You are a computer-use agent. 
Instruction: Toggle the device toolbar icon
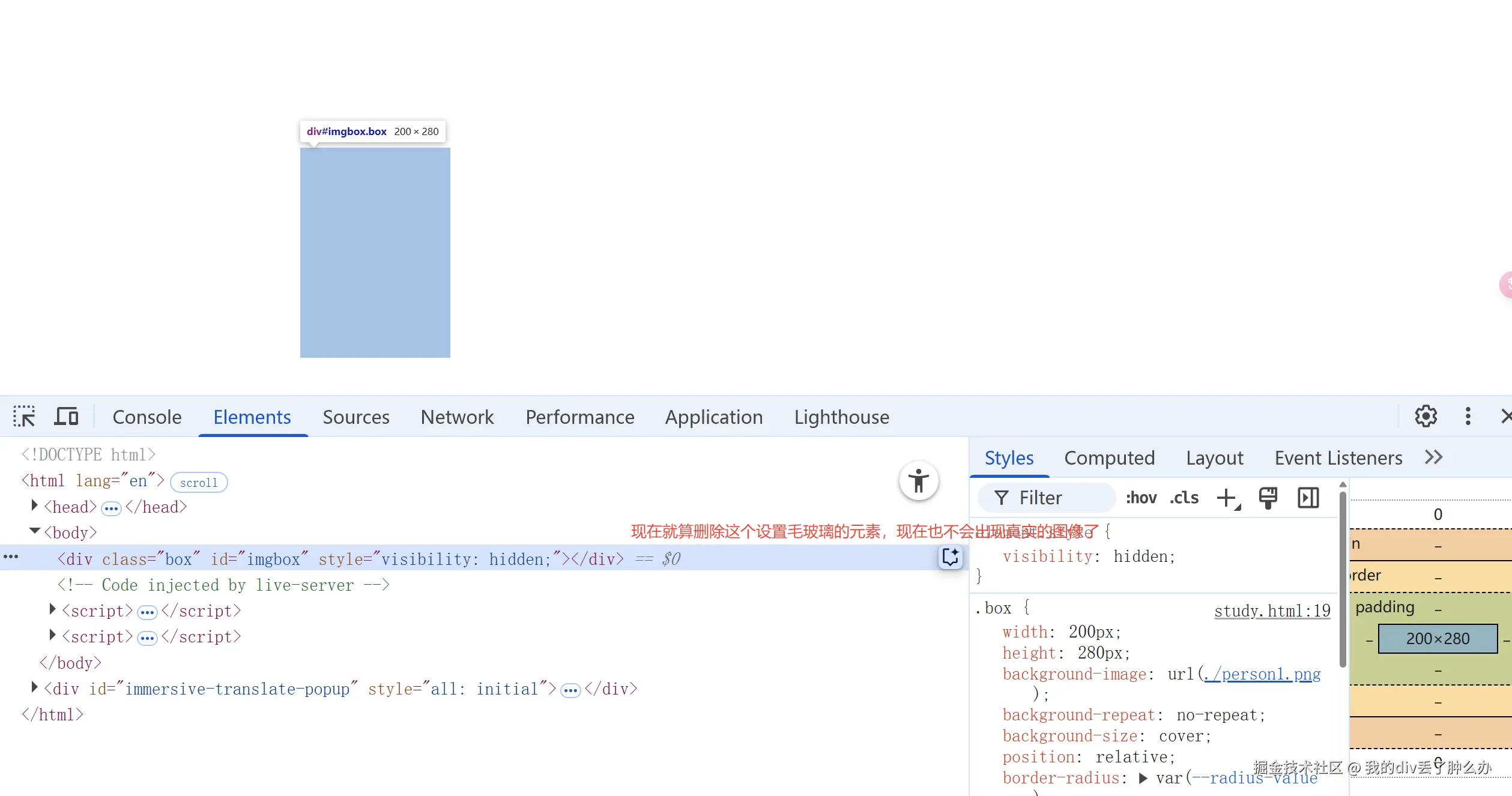(x=66, y=416)
